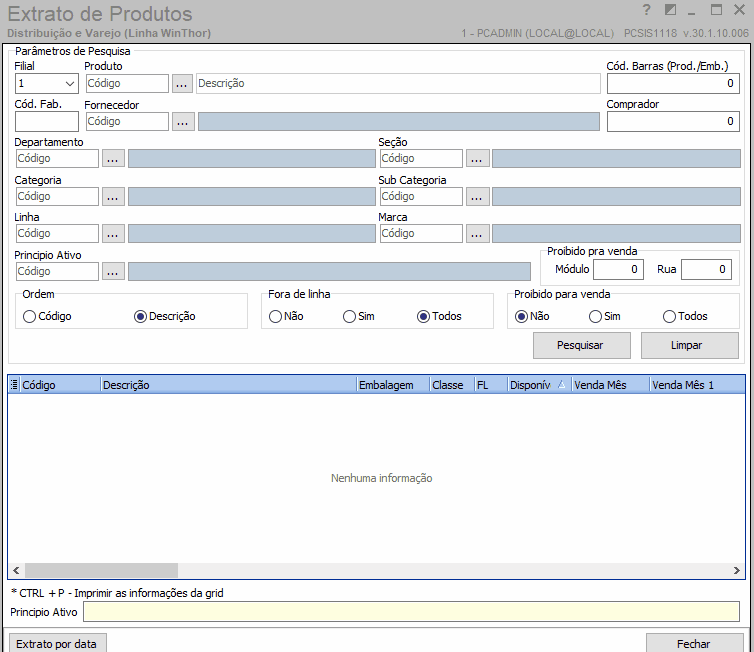Open the help question mark icon

[x=646, y=10]
